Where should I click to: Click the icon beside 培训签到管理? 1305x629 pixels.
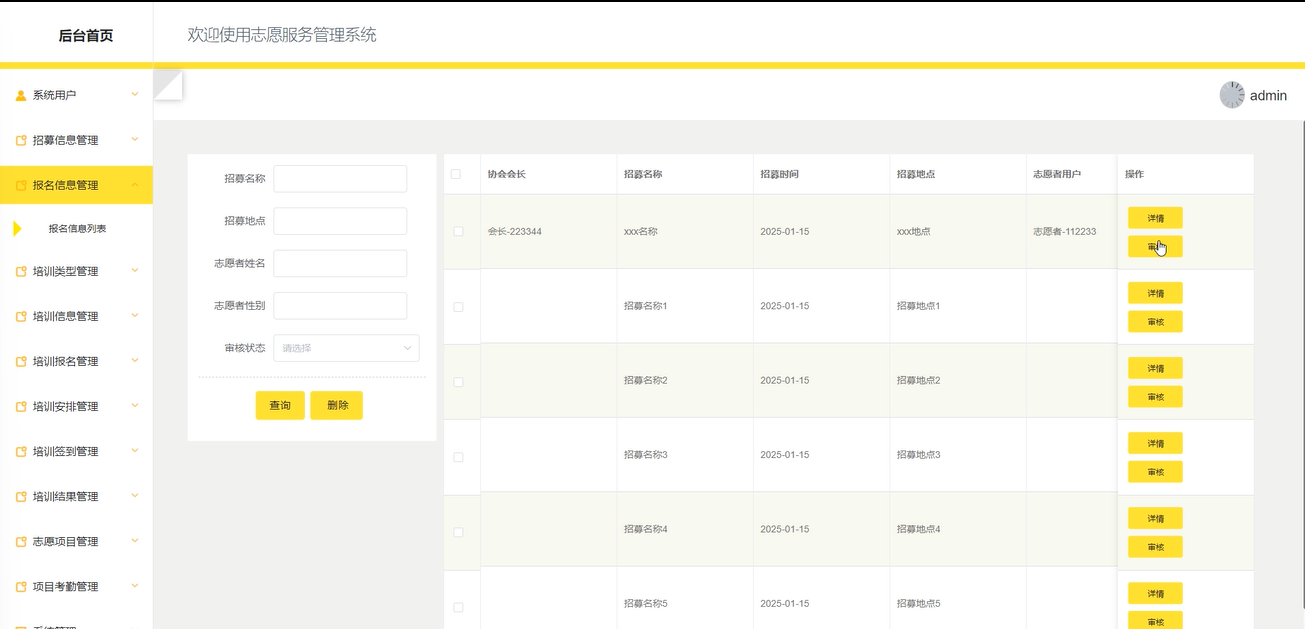click(21, 452)
